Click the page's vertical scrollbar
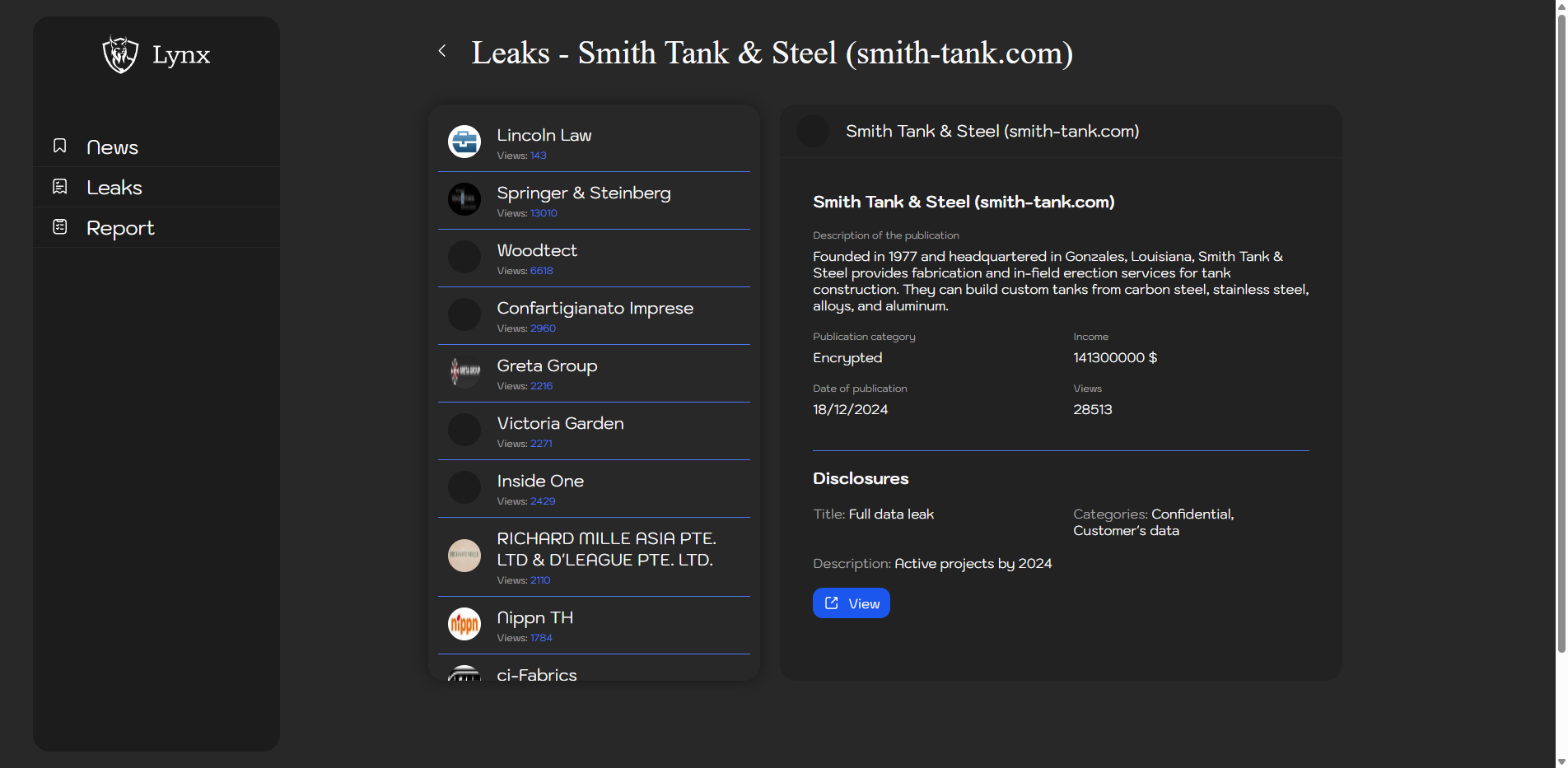The image size is (1568, 768). click(x=1561, y=329)
